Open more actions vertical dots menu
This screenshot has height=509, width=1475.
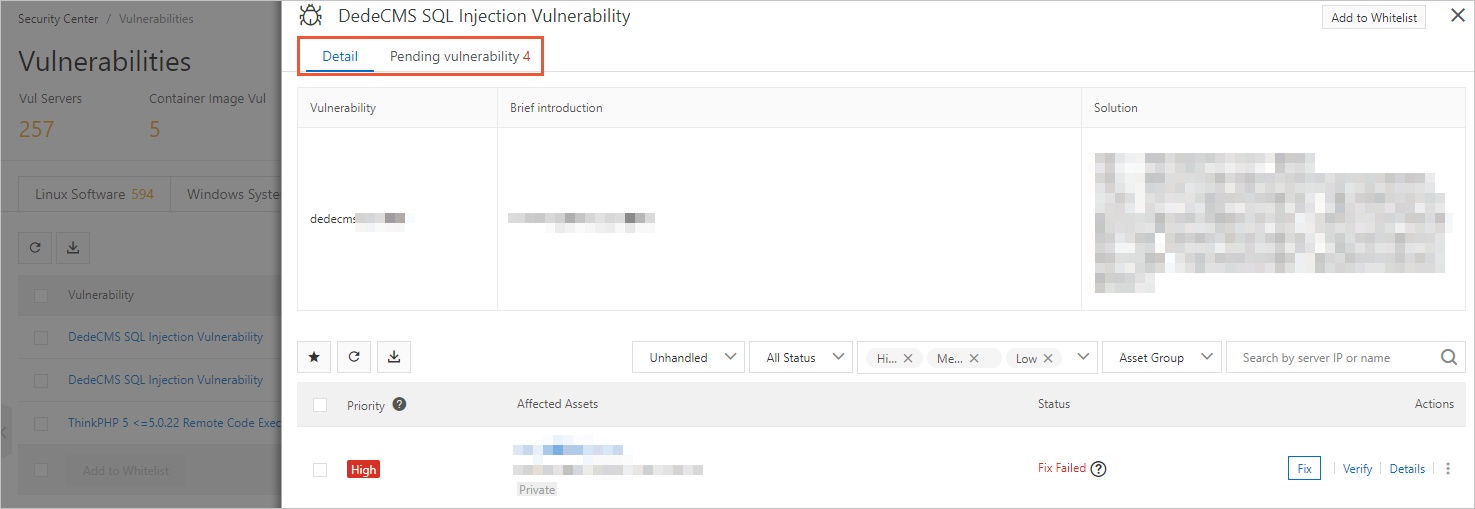click(x=1447, y=468)
